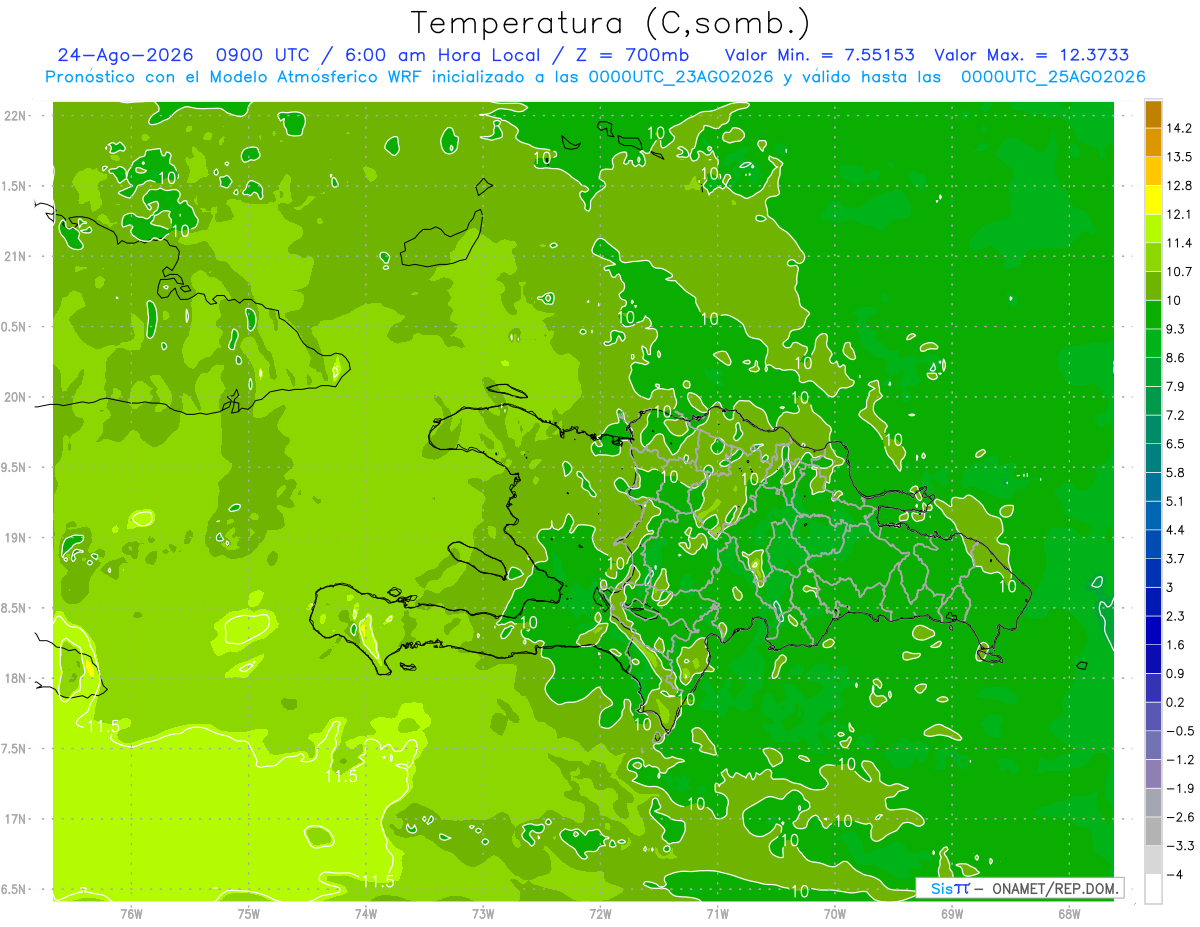This screenshot has width=1200, height=927.
Task: Click the legend value '12.8'
Action: pyautogui.click(x=1181, y=186)
